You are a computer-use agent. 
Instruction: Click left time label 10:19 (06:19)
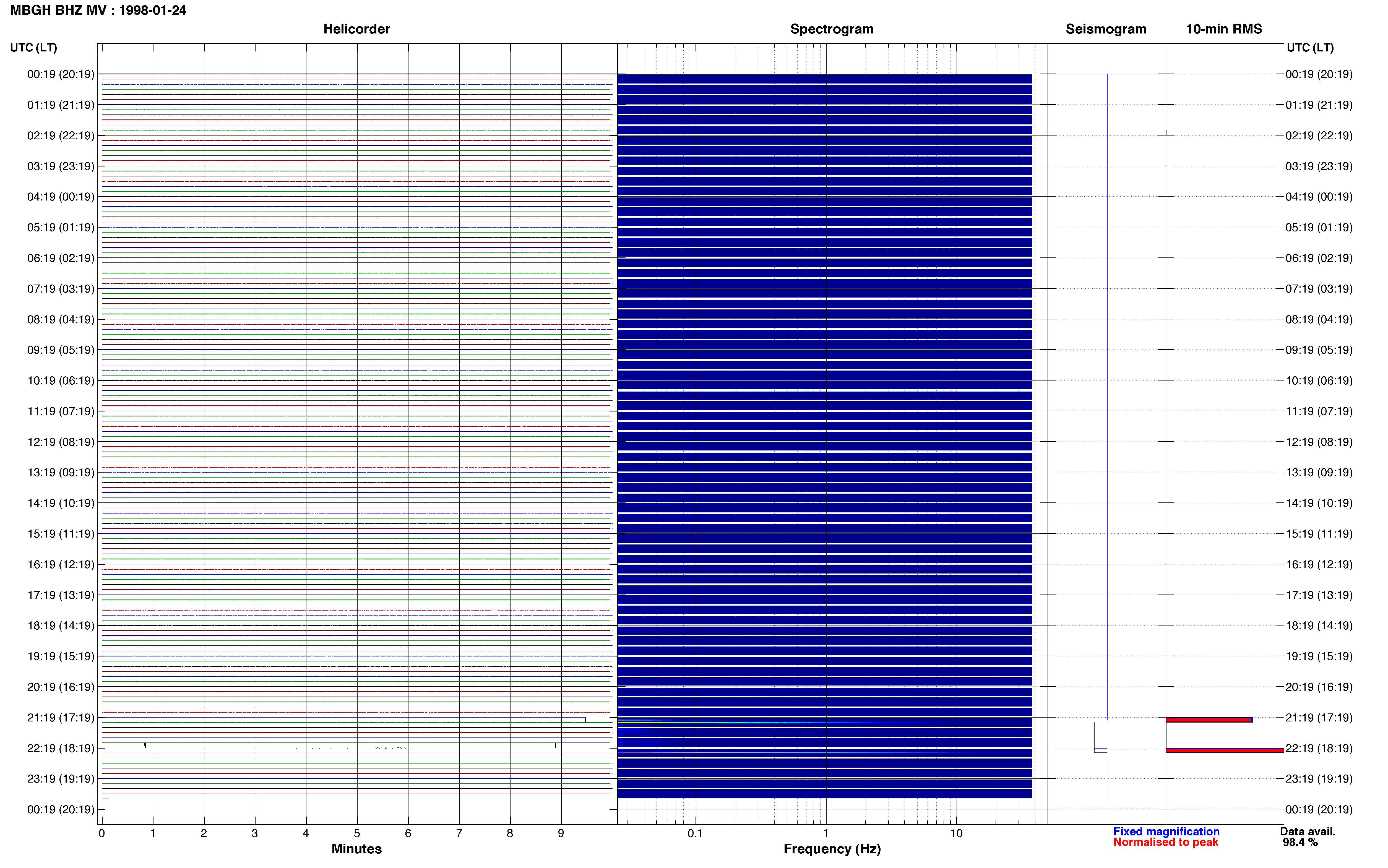[61, 380]
